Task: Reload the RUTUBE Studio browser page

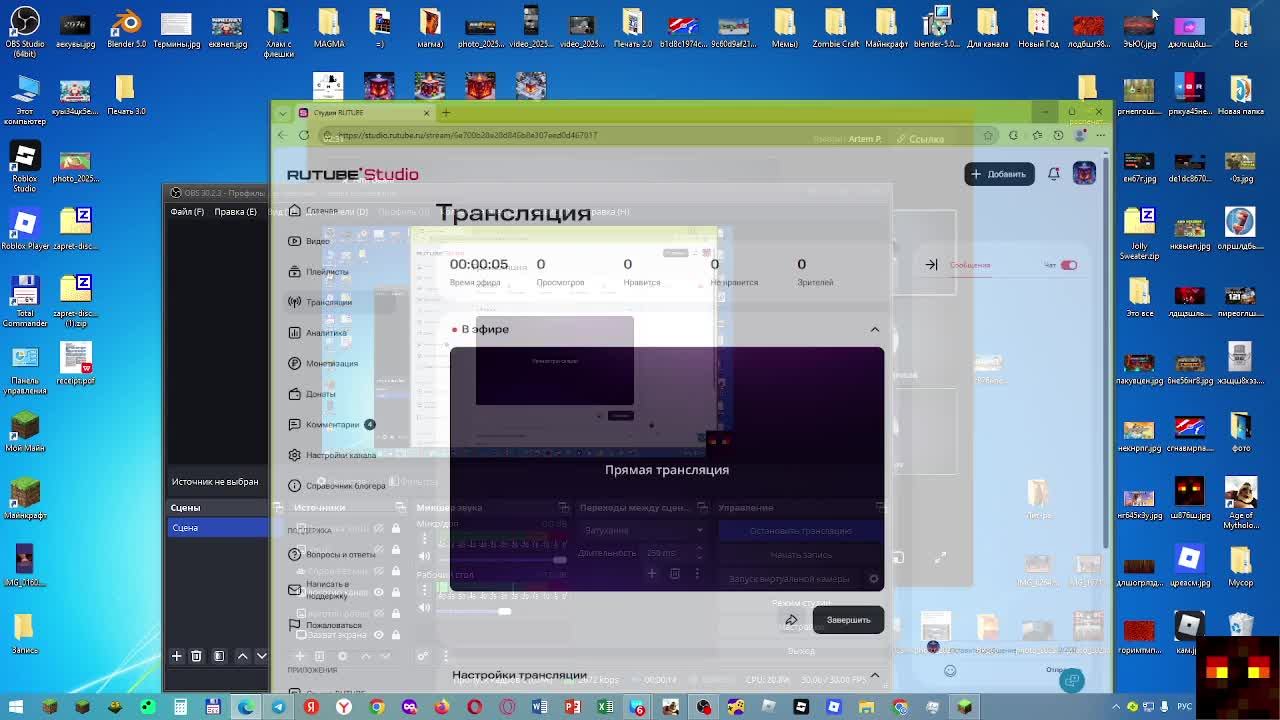Action: click(x=304, y=135)
